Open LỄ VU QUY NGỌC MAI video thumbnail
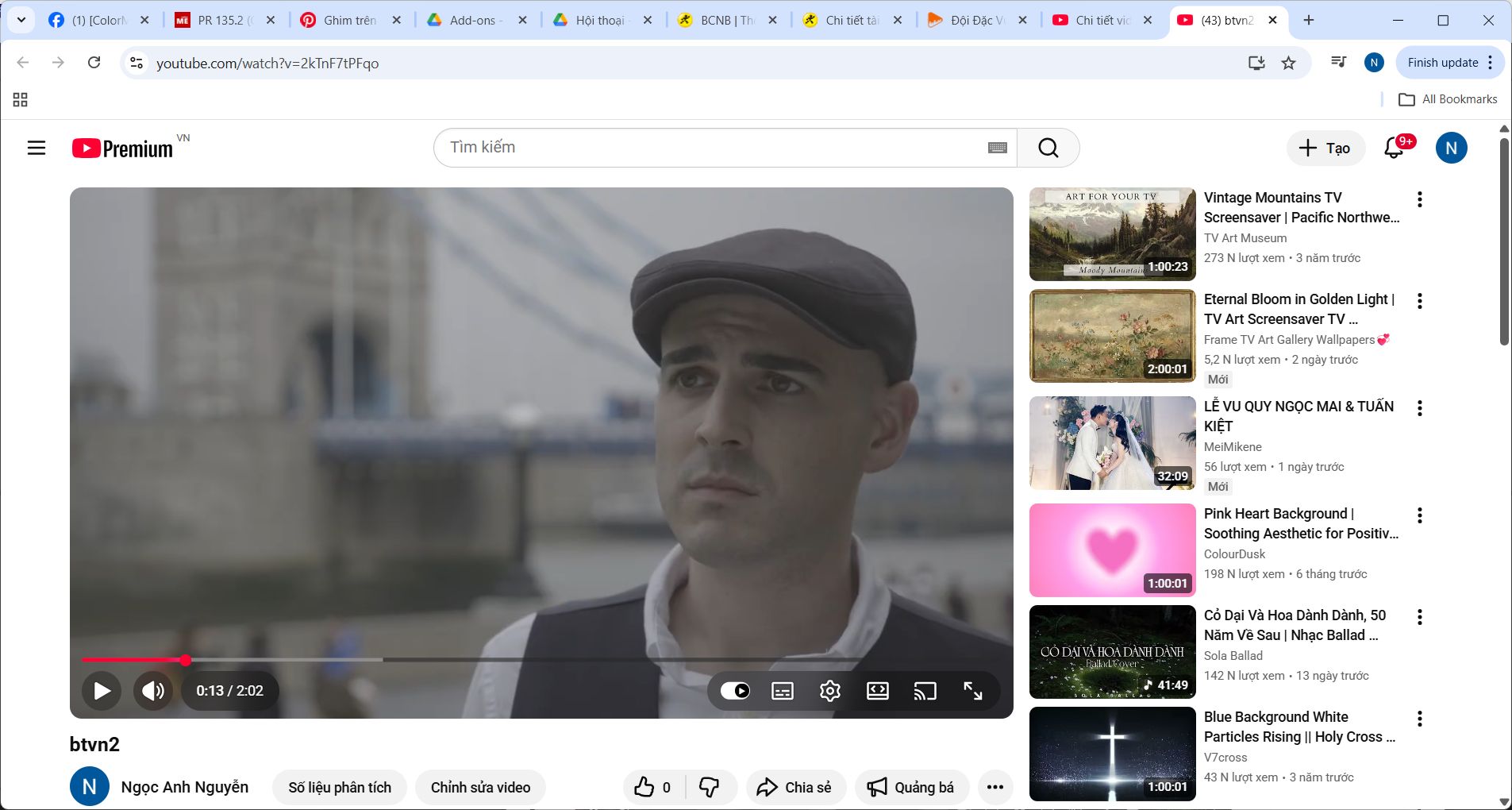Viewport: 1512px width, 810px height. (x=1113, y=443)
